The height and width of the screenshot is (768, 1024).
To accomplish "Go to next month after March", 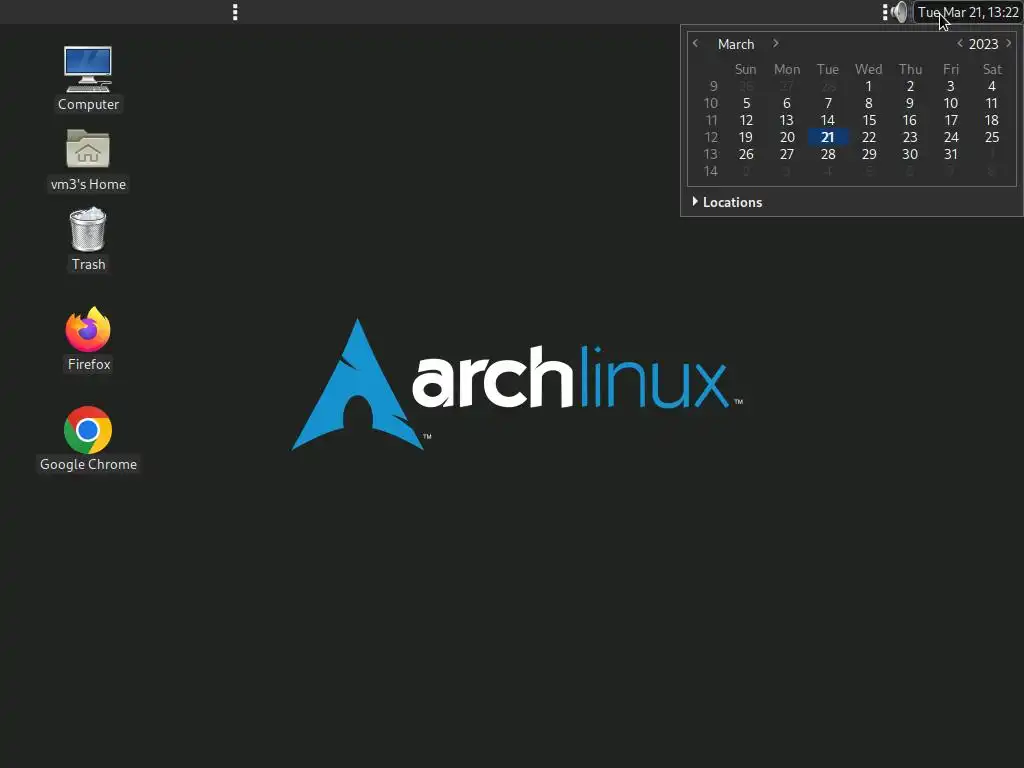I will (775, 43).
